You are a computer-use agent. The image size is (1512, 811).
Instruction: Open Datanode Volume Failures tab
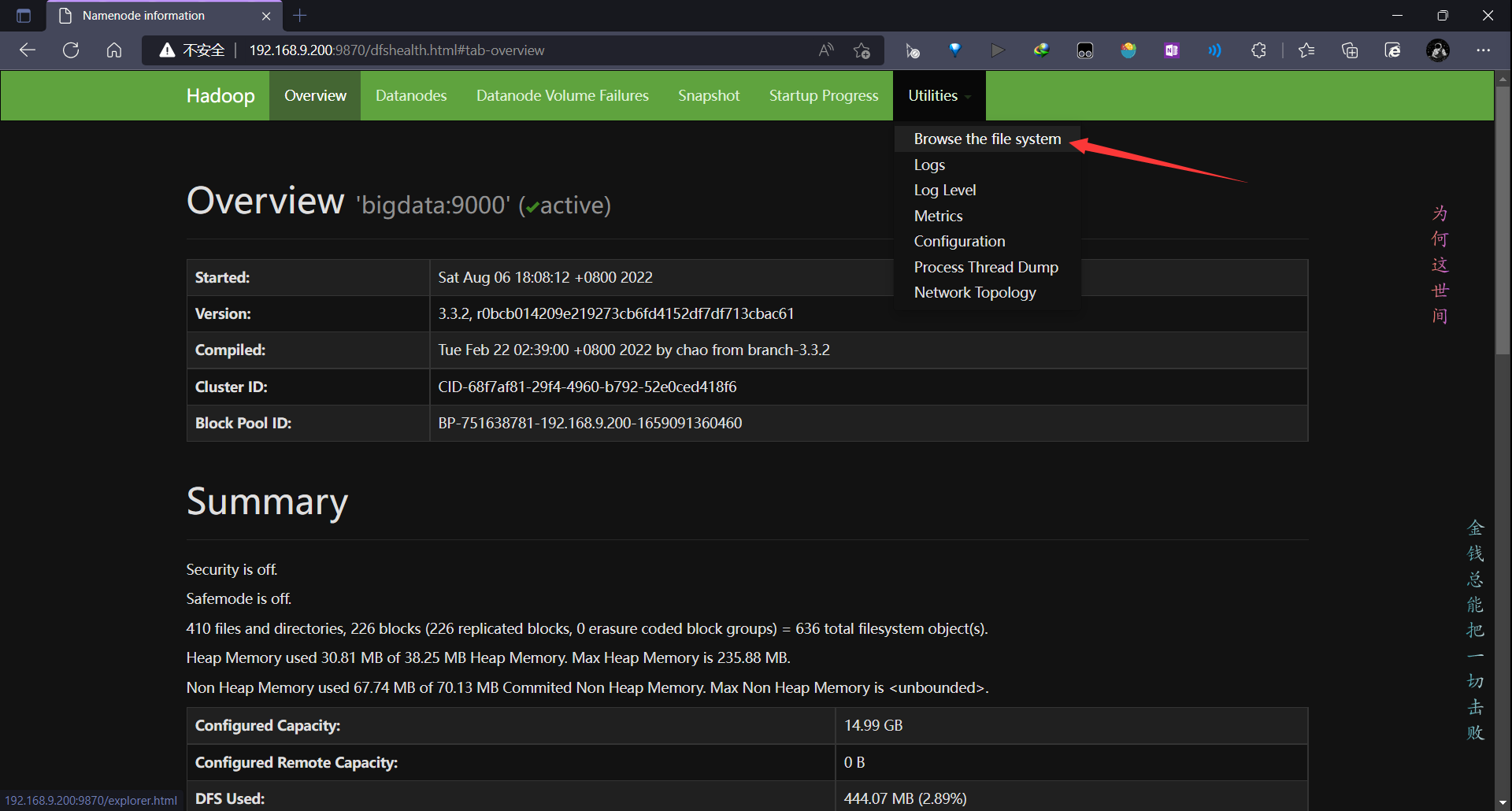pos(562,95)
